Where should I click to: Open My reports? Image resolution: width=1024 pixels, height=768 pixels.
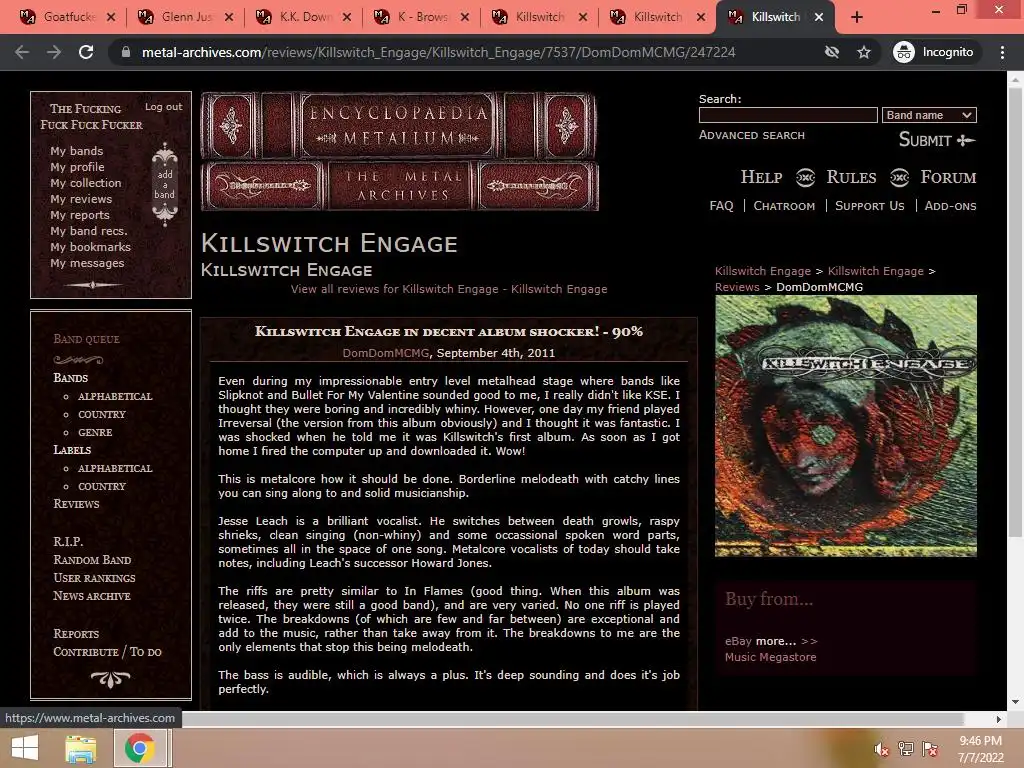click(80, 215)
